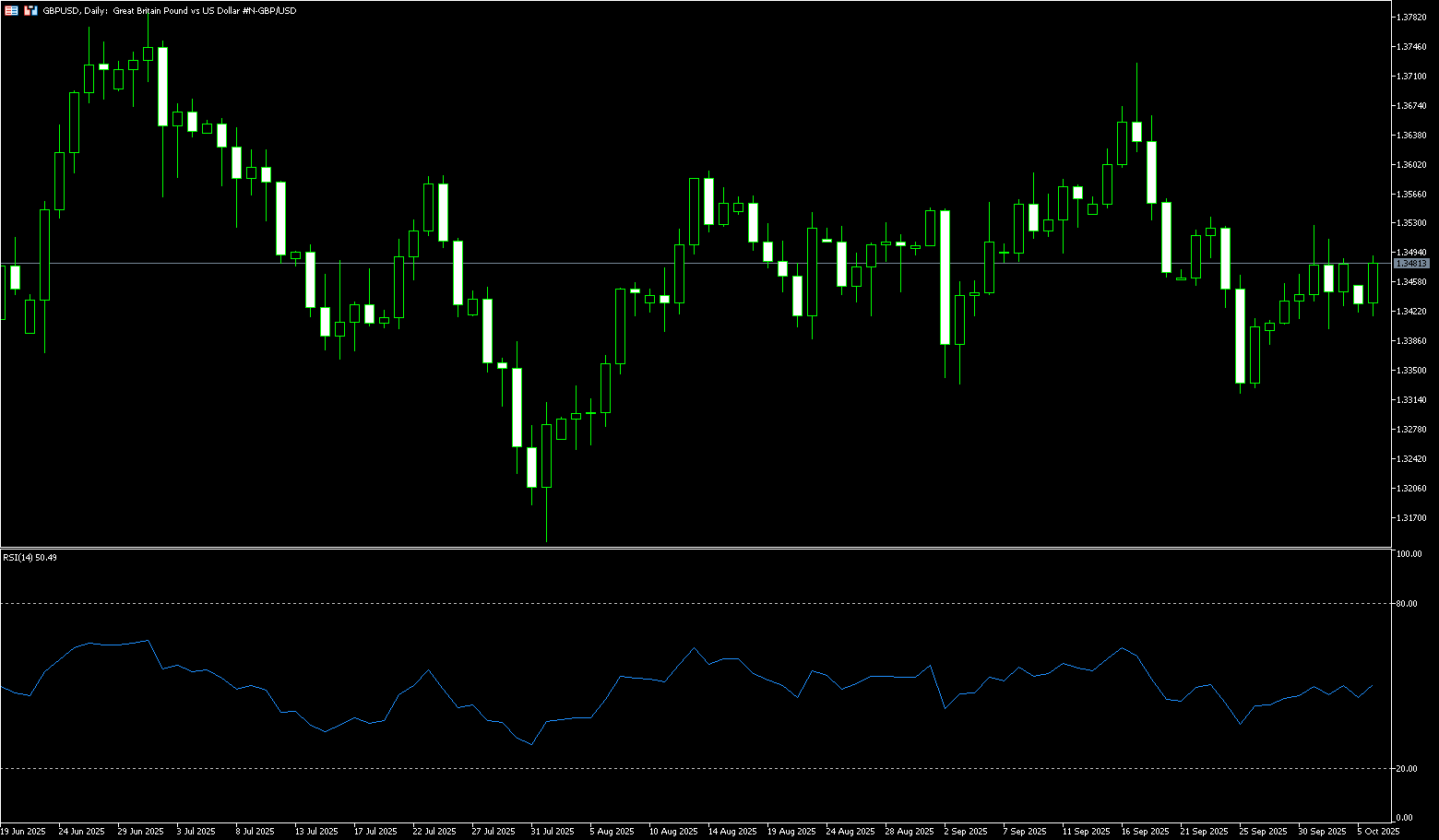Image resolution: width=1439 pixels, height=840 pixels.
Task: Click the 16 Sep 2025 date label
Action: coord(1145,832)
